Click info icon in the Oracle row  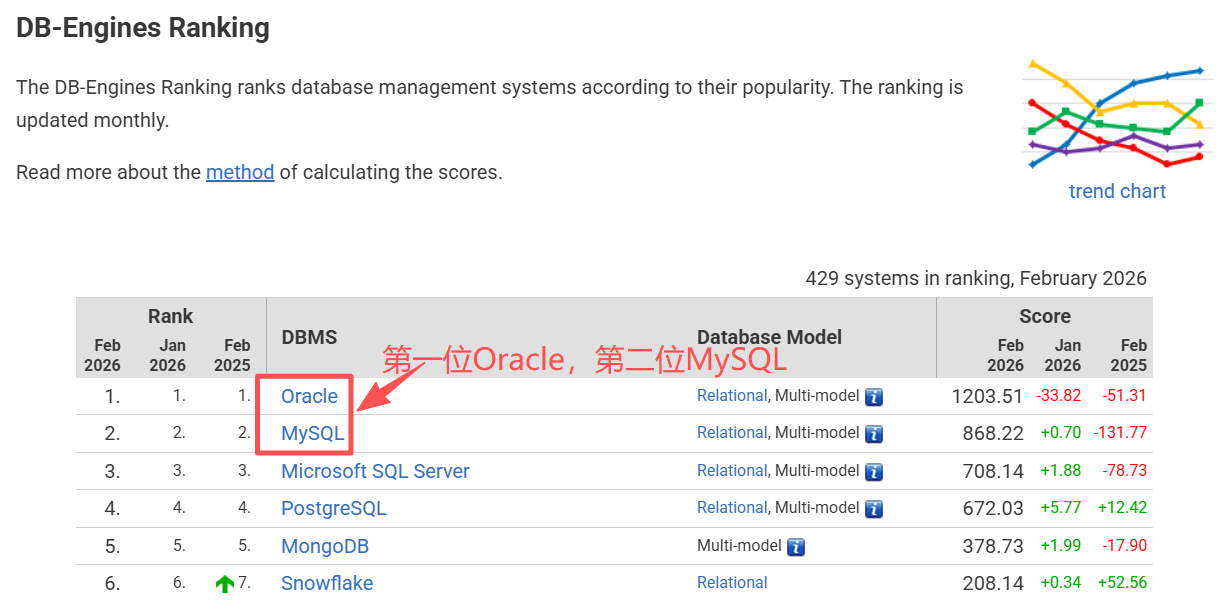[x=874, y=397]
